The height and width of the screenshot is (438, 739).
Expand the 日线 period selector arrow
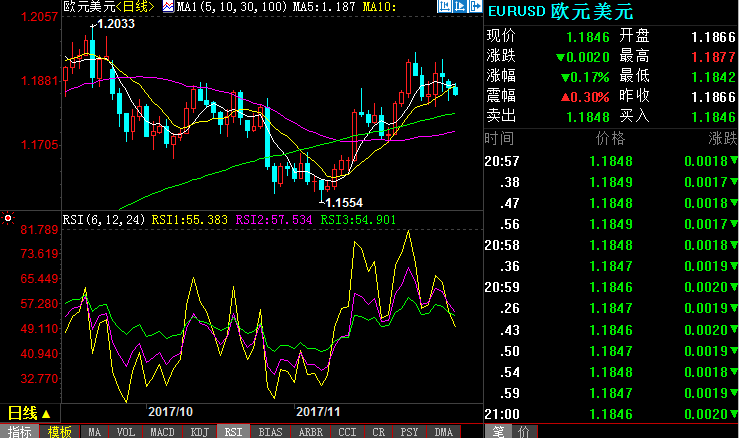tap(46, 413)
